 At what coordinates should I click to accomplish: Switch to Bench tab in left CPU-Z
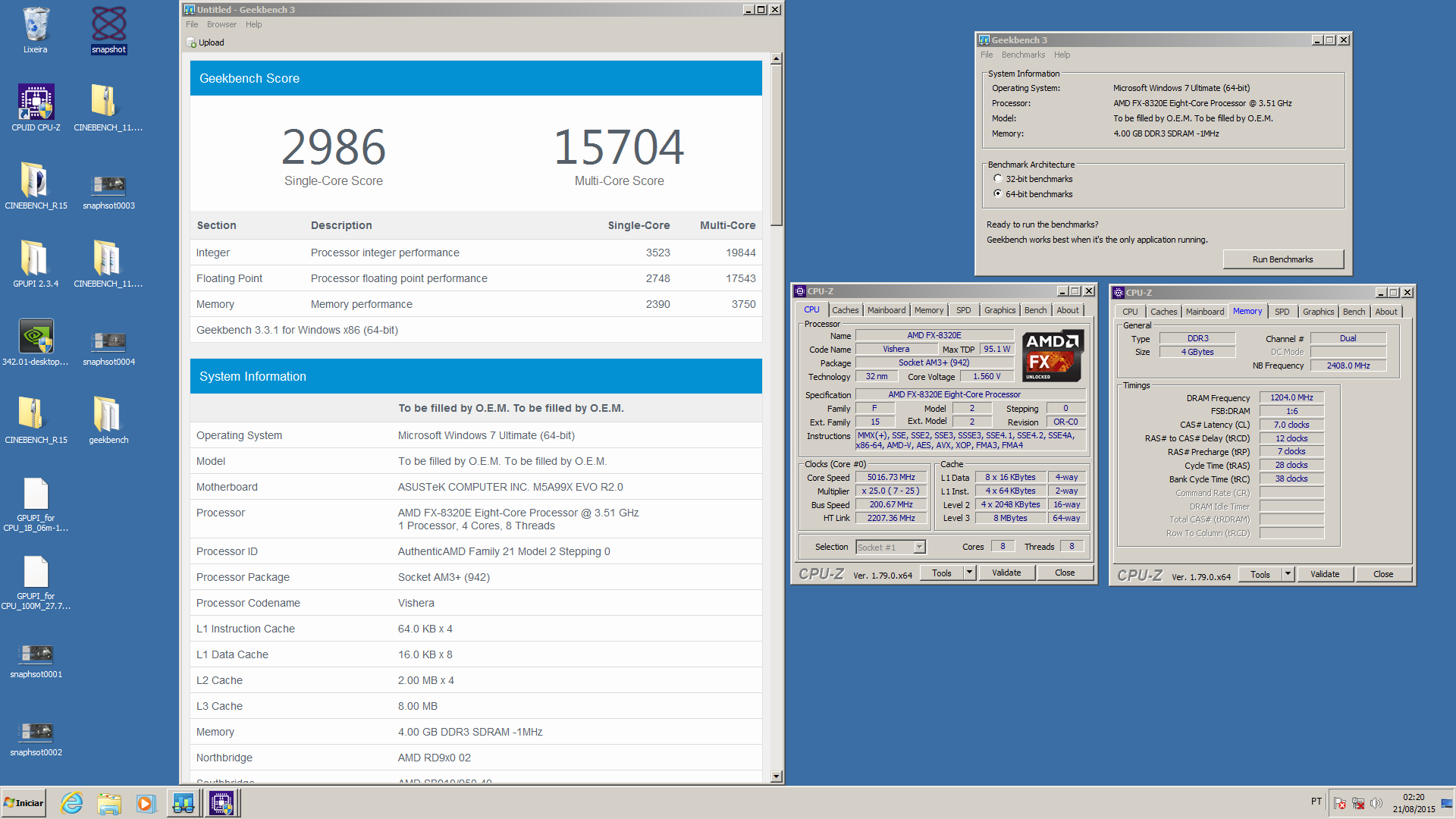pos(1035,310)
